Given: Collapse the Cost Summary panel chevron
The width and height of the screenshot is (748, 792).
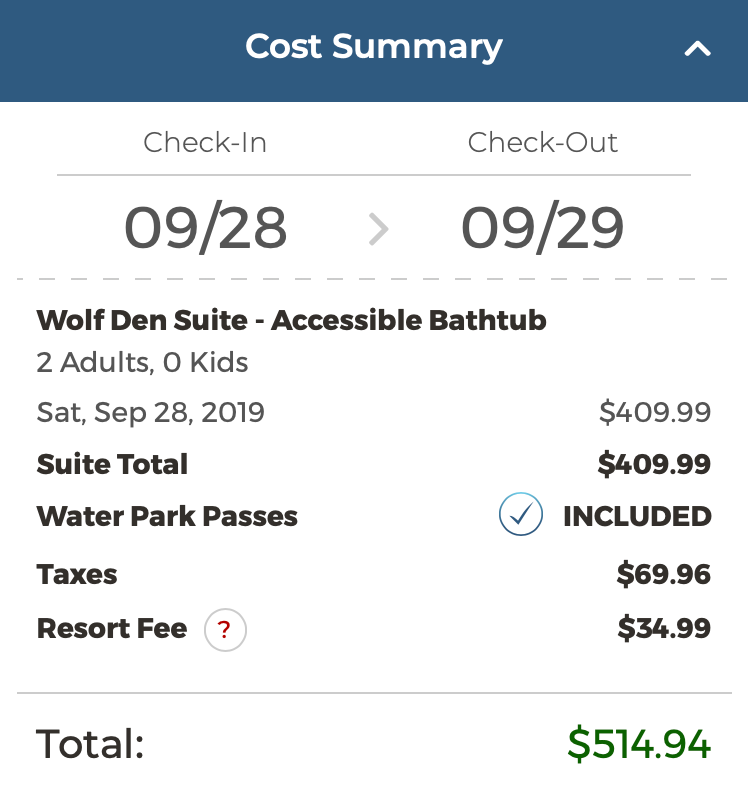Looking at the screenshot, I should 697,48.
